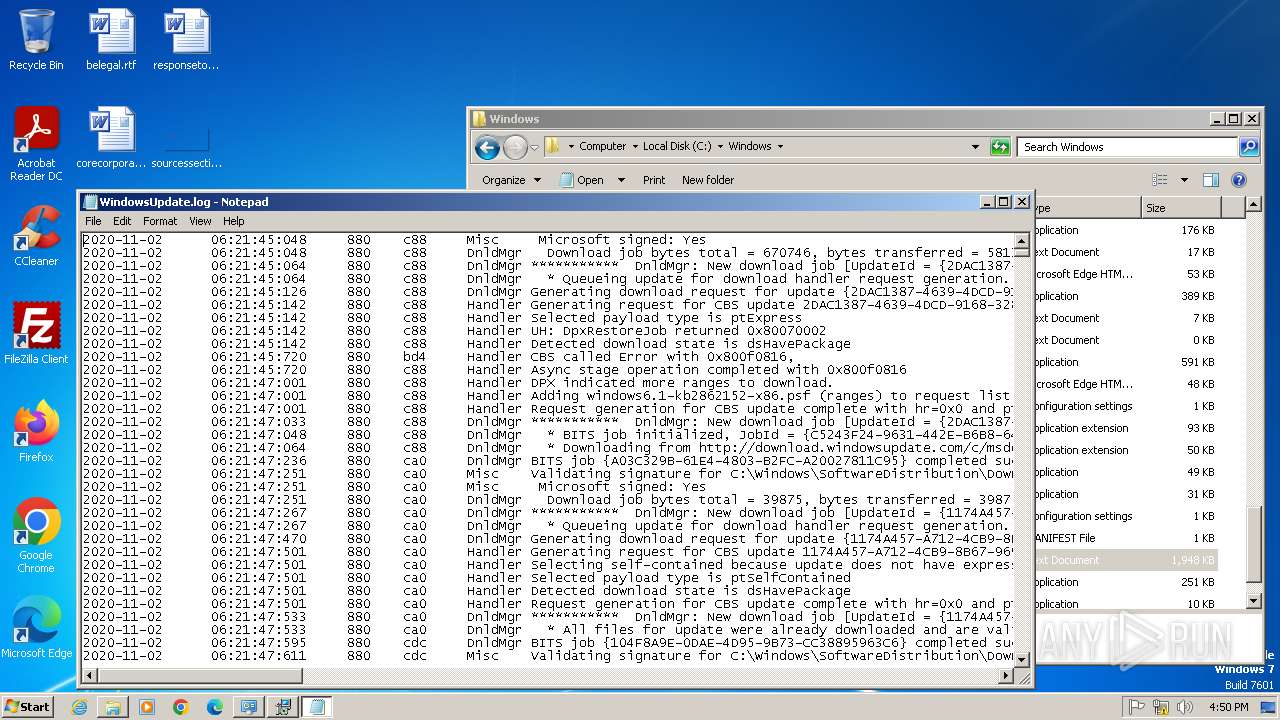Screen dimensions: 1280x720
Task: Open Notepad Format menu
Action: 160,221
